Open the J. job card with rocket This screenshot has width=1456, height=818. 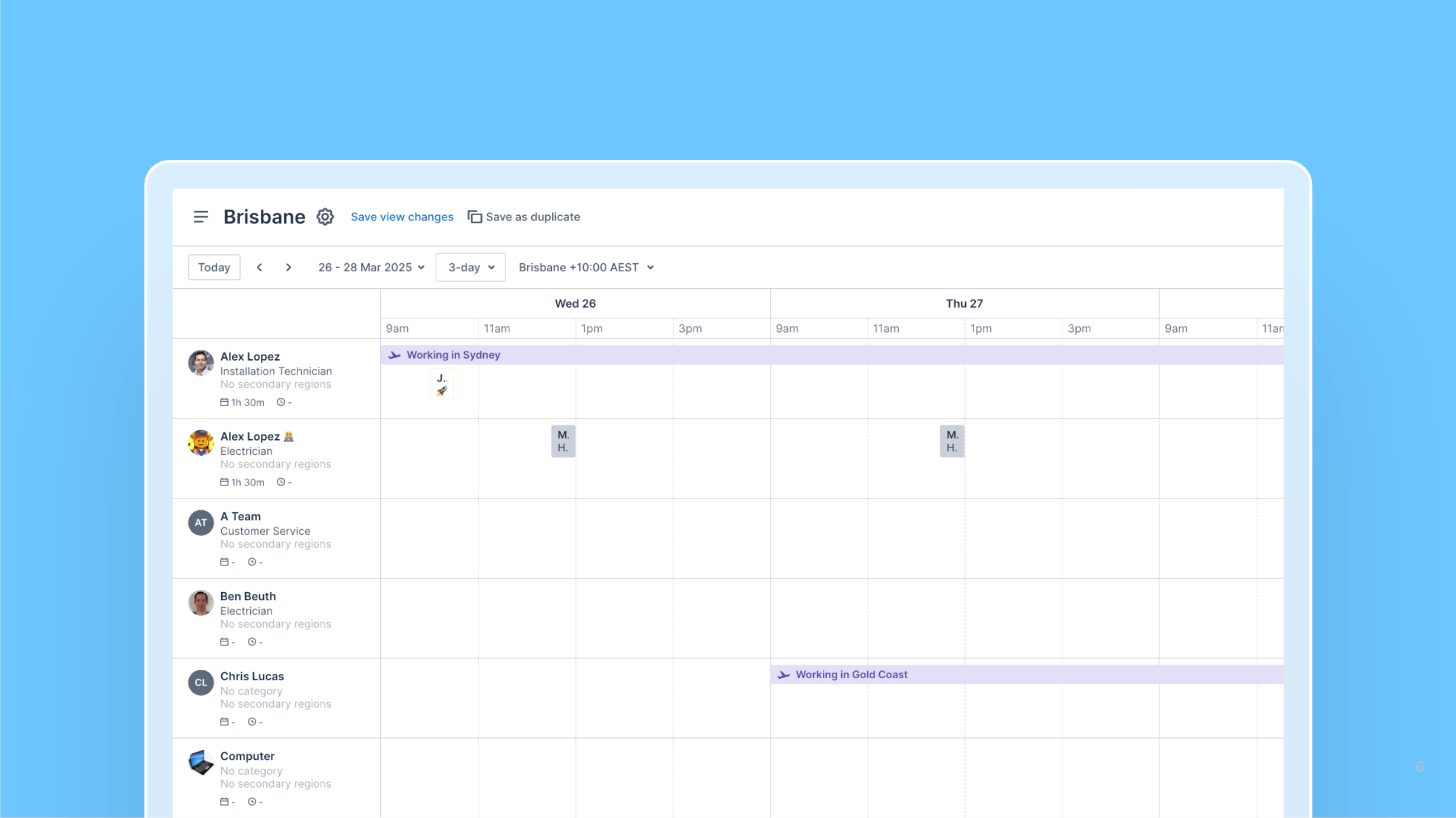point(442,384)
